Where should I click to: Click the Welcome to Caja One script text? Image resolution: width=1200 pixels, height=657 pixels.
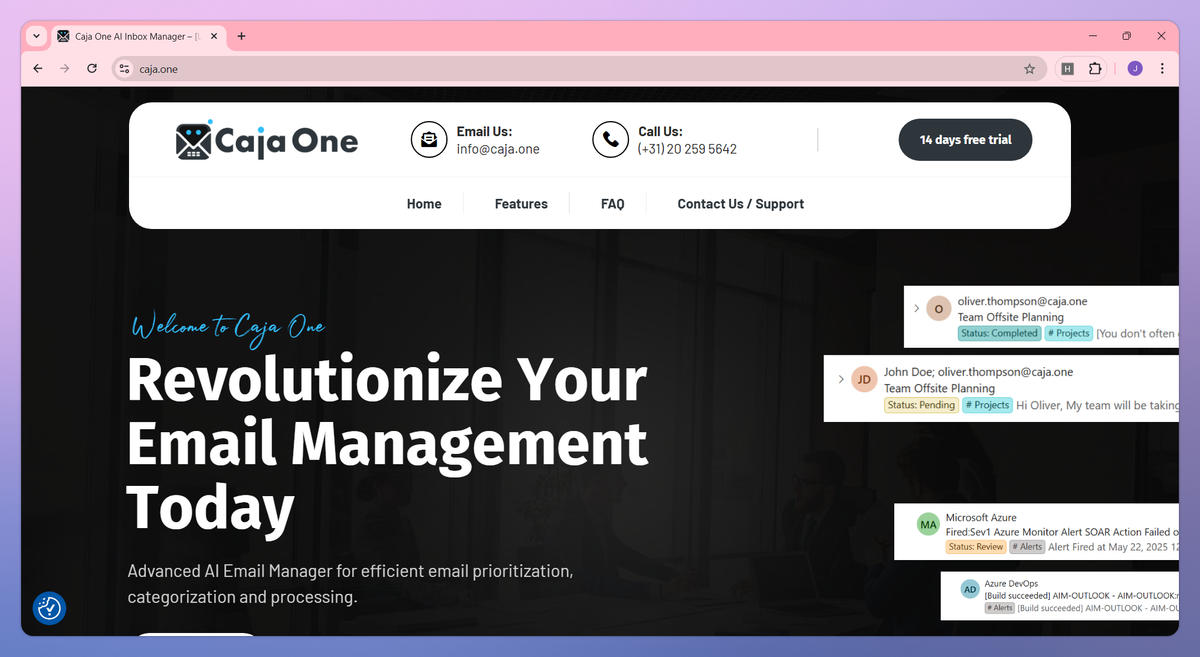pyautogui.click(x=228, y=326)
